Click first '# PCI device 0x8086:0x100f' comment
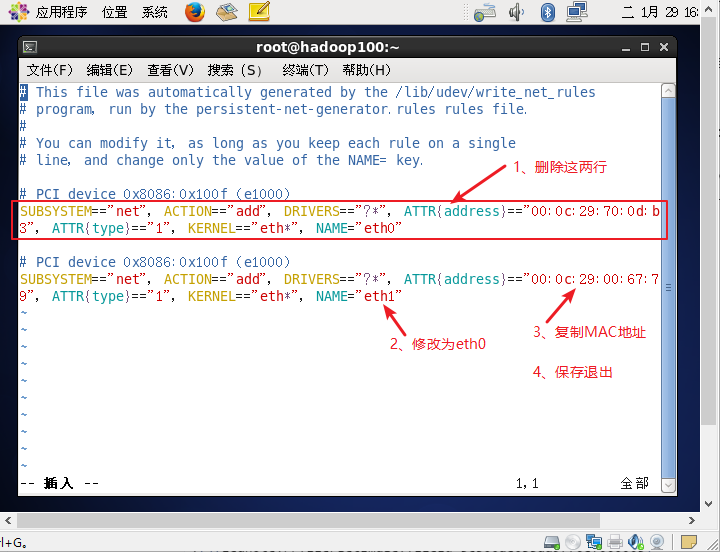 click(155, 194)
